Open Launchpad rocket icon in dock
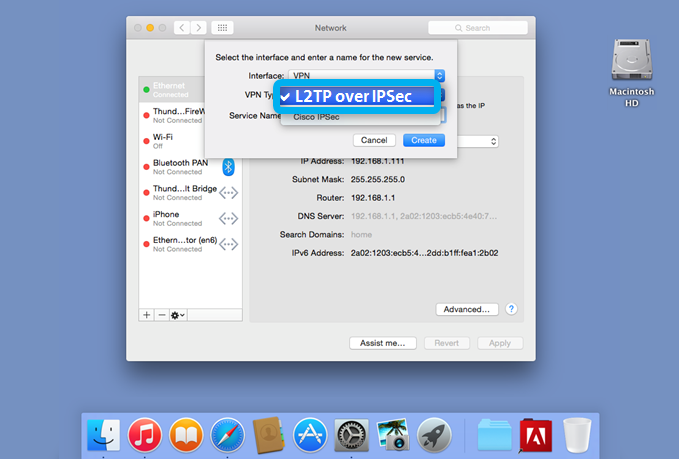Viewport: 679px width, 459px height. [x=434, y=435]
